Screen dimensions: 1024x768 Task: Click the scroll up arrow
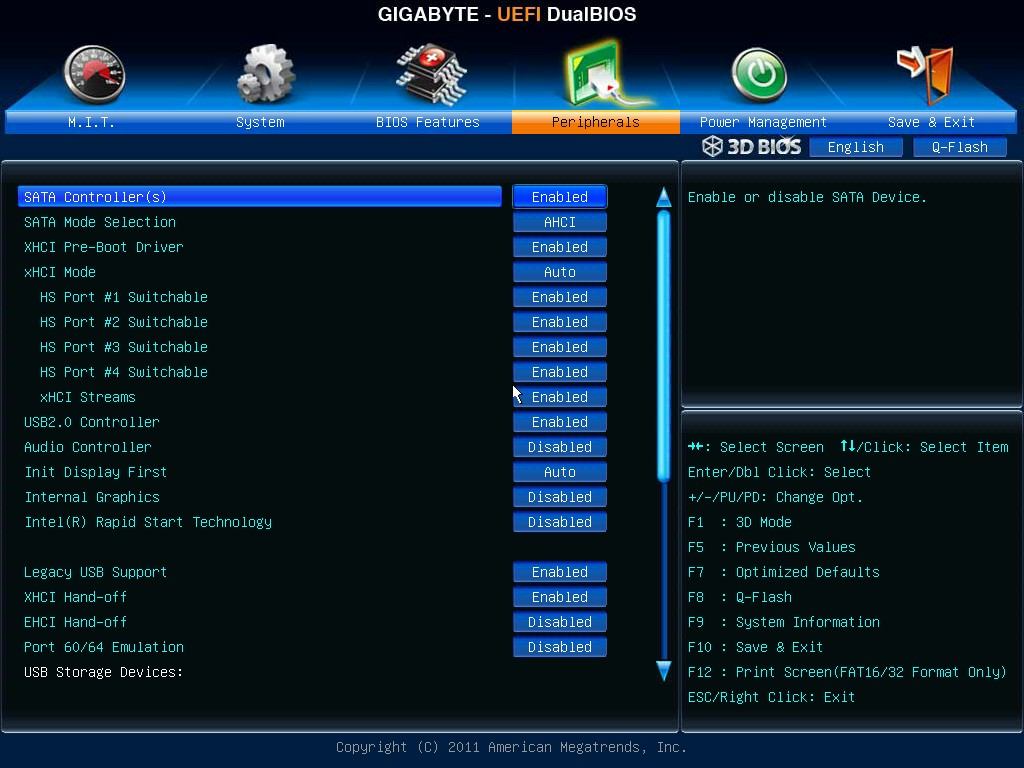point(664,197)
